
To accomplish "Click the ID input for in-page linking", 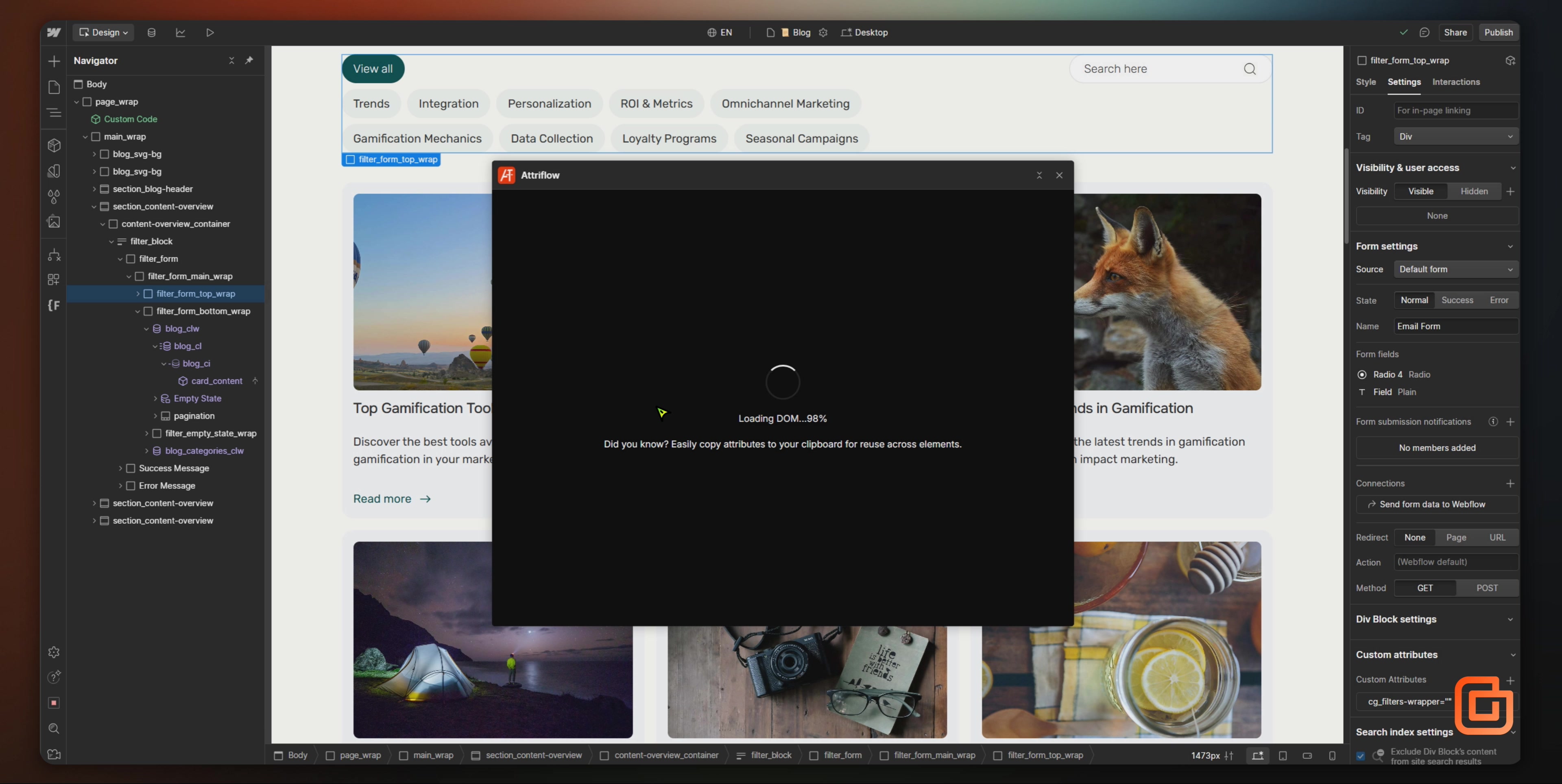I will 1456,111.
